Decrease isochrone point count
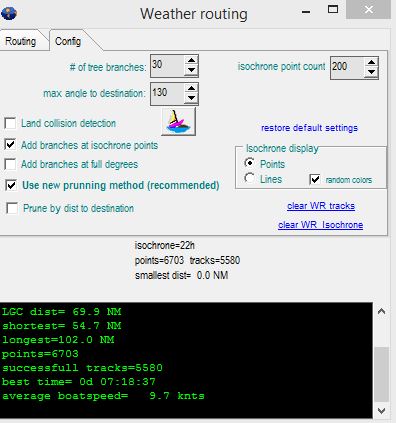 pyautogui.click(x=371, y=72)
